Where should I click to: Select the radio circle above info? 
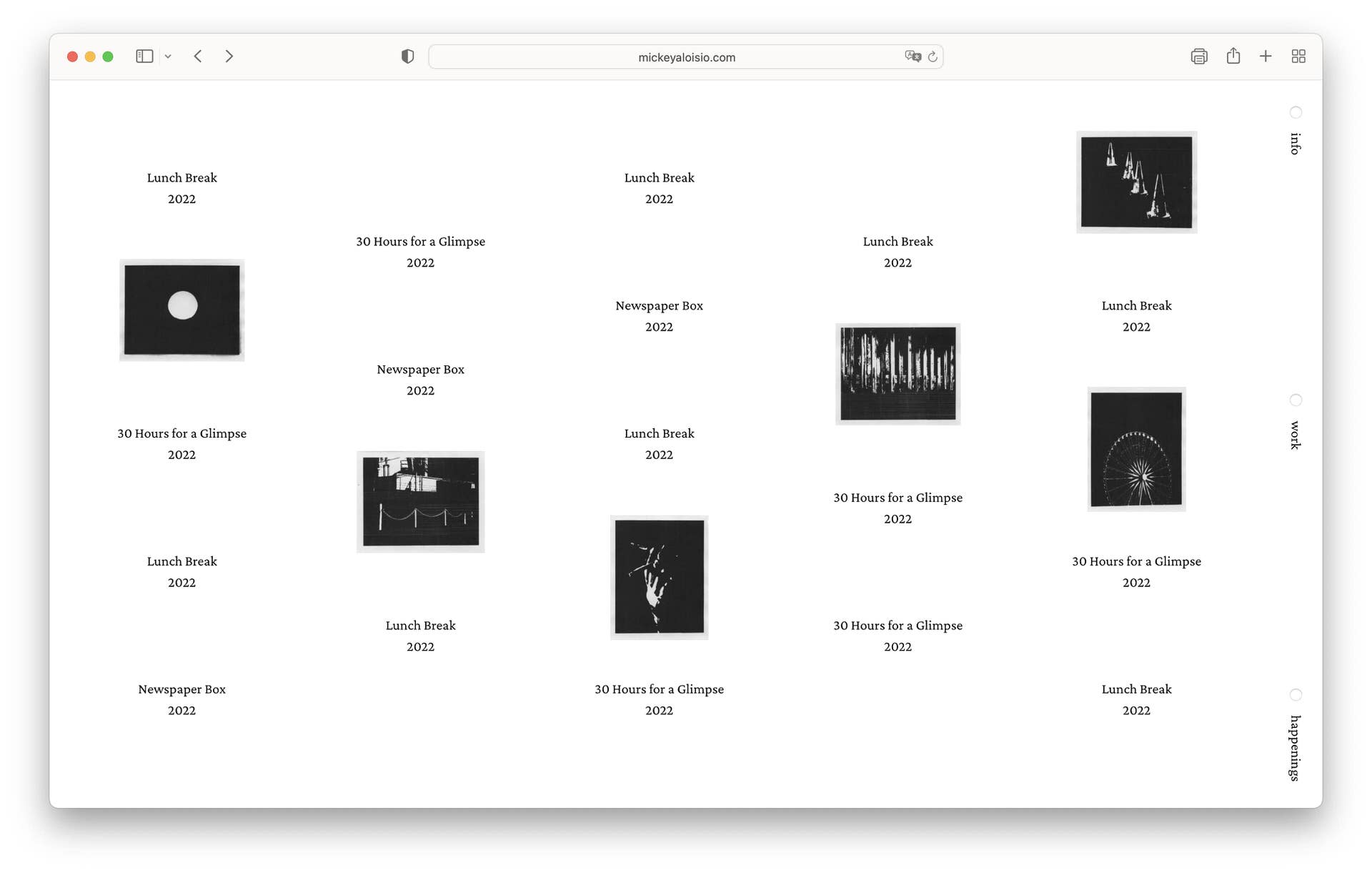[x=1296, y=112]
